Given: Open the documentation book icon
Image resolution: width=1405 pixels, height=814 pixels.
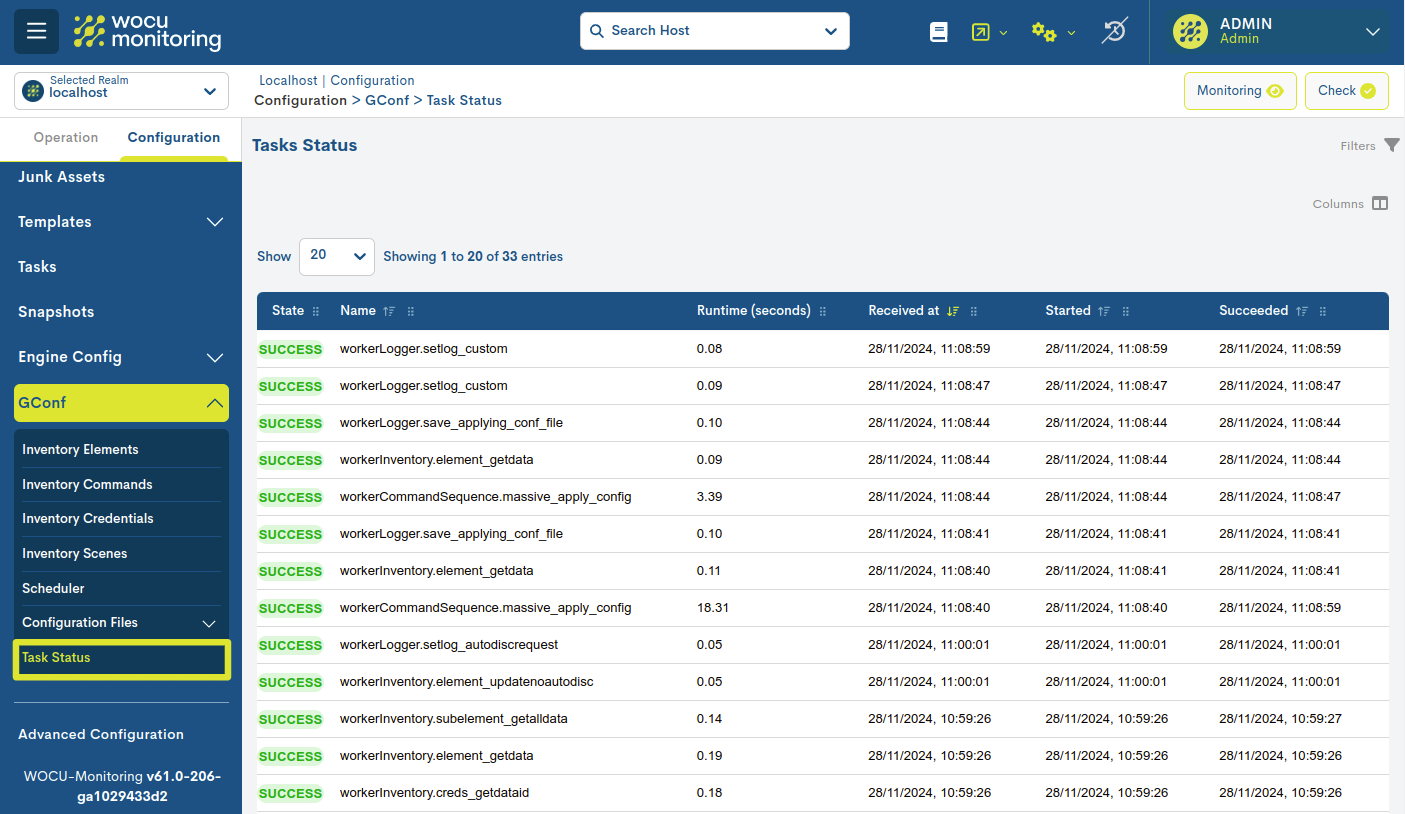Looking at the screenshot, I should [938, 32].
